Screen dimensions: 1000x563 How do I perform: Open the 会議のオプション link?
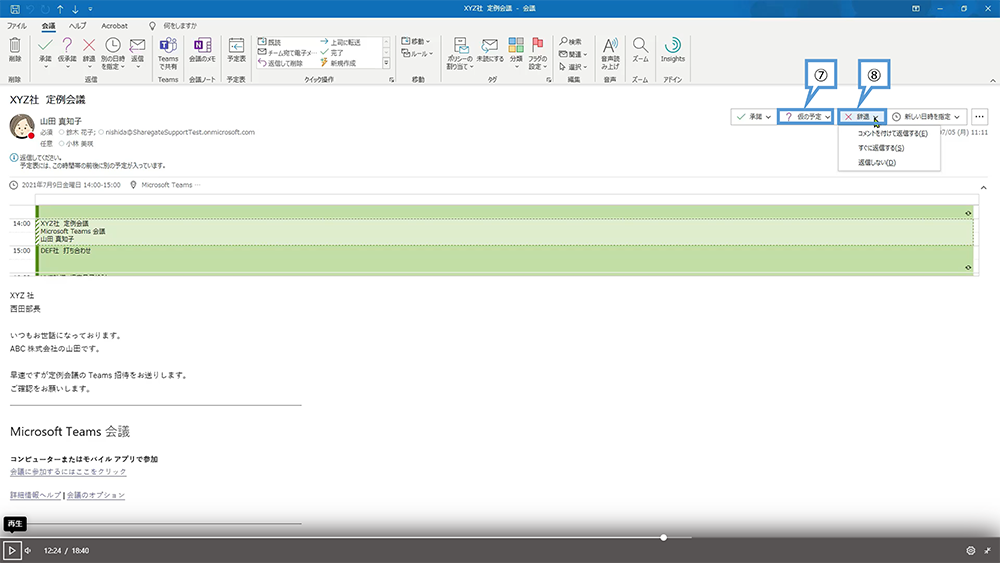coord(96,495)
